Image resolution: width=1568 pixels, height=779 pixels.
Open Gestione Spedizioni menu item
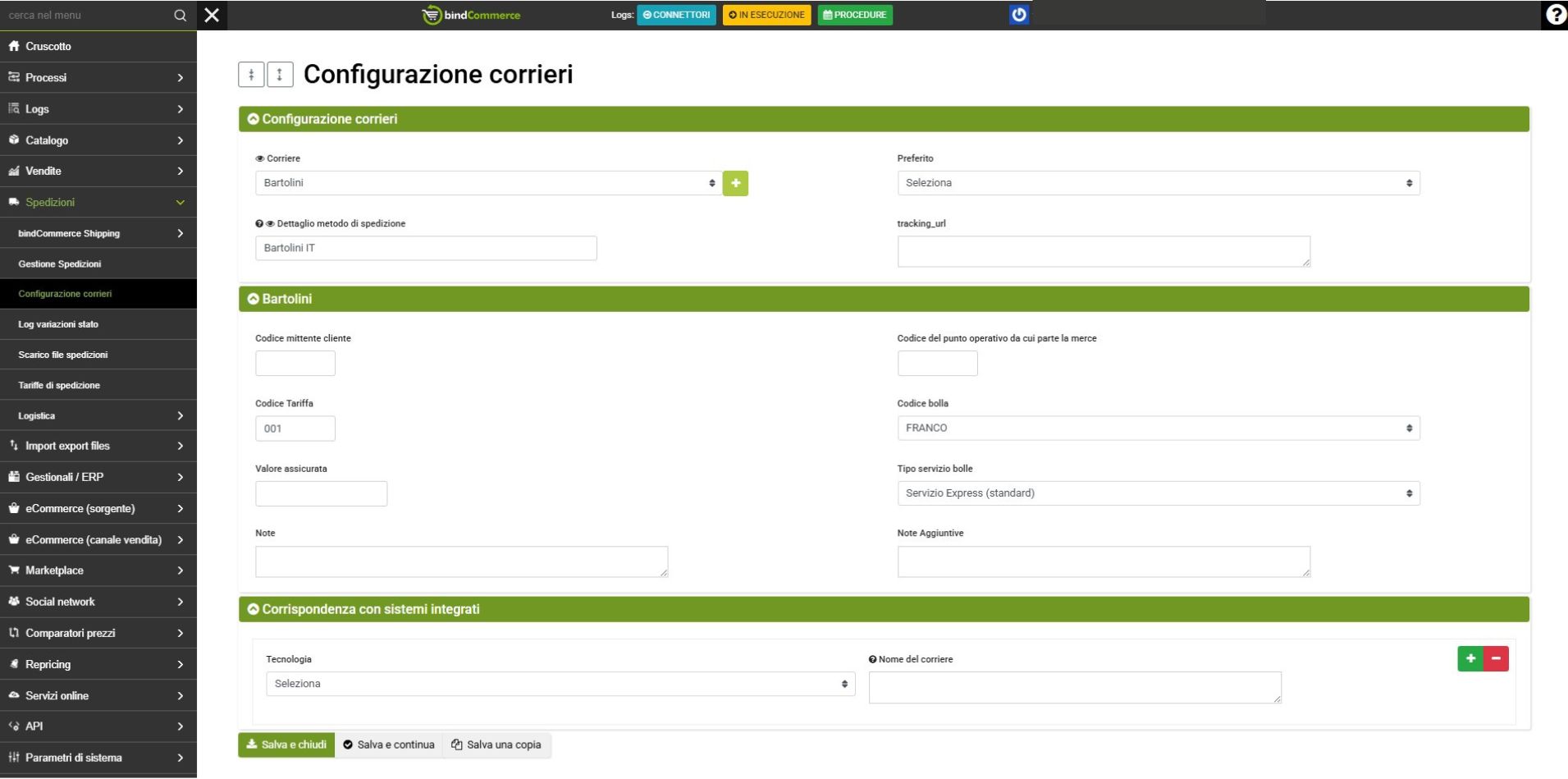point(60,263)
